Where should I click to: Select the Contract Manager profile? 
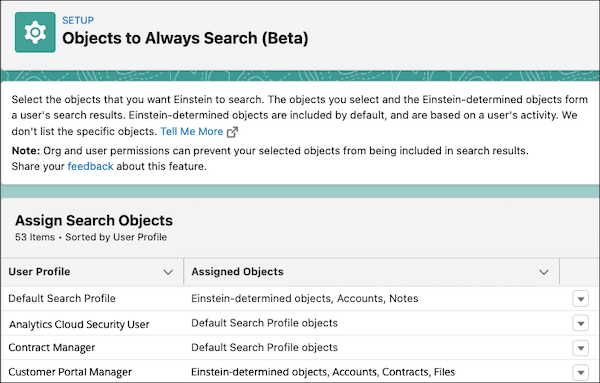click(x=52, y=347)
